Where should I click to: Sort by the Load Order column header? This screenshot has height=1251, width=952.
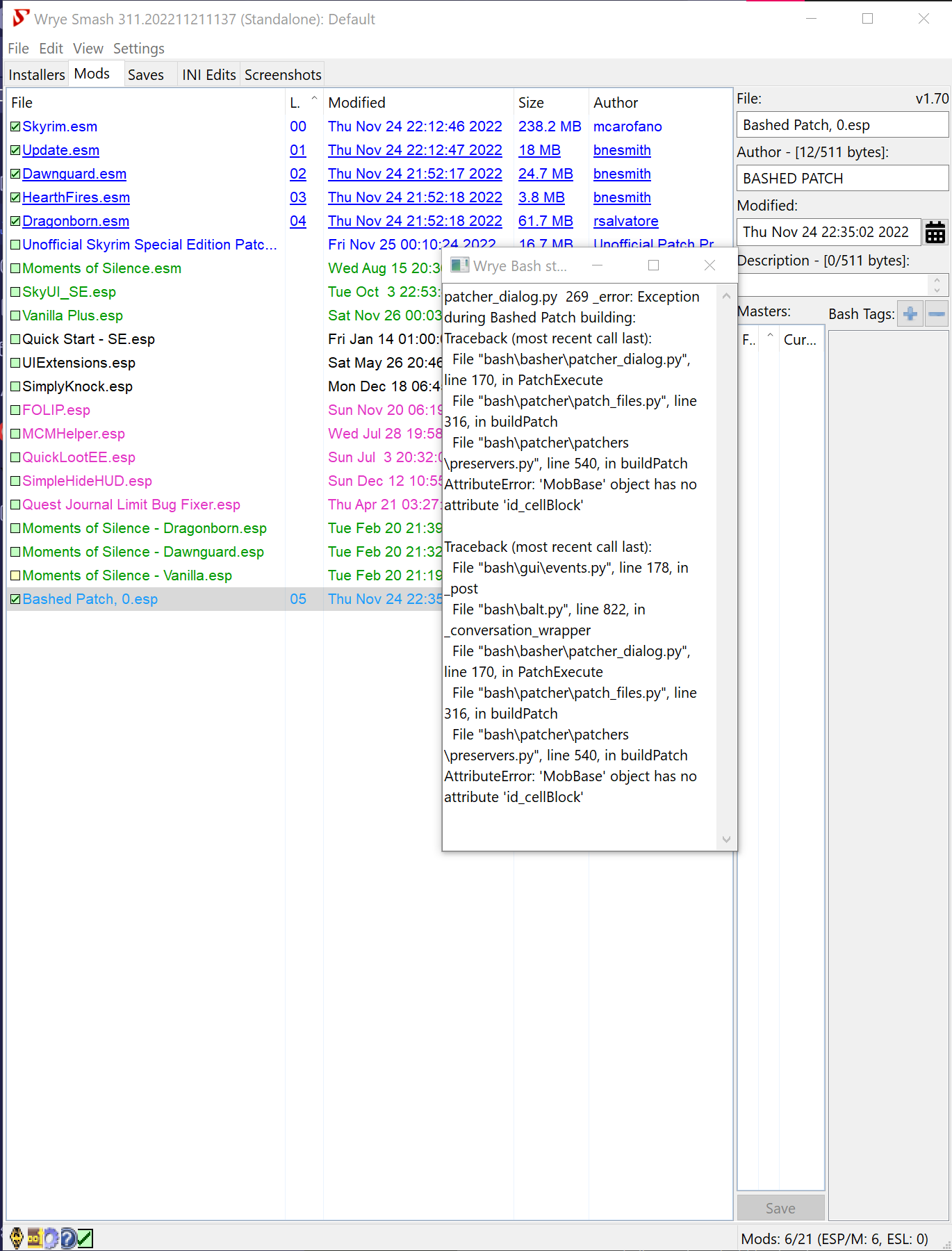click(x=304, y=102)
